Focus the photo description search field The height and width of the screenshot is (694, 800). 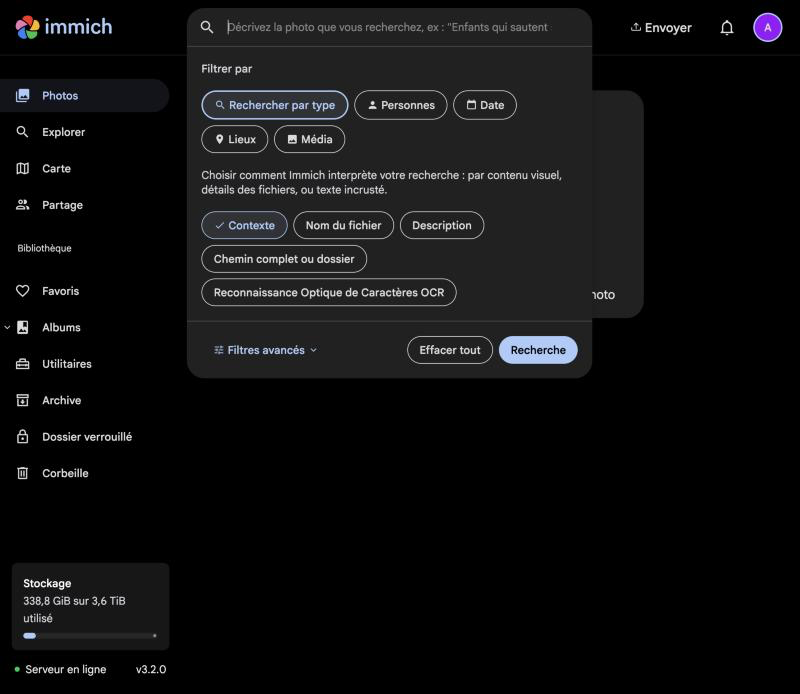pos(388,27)
